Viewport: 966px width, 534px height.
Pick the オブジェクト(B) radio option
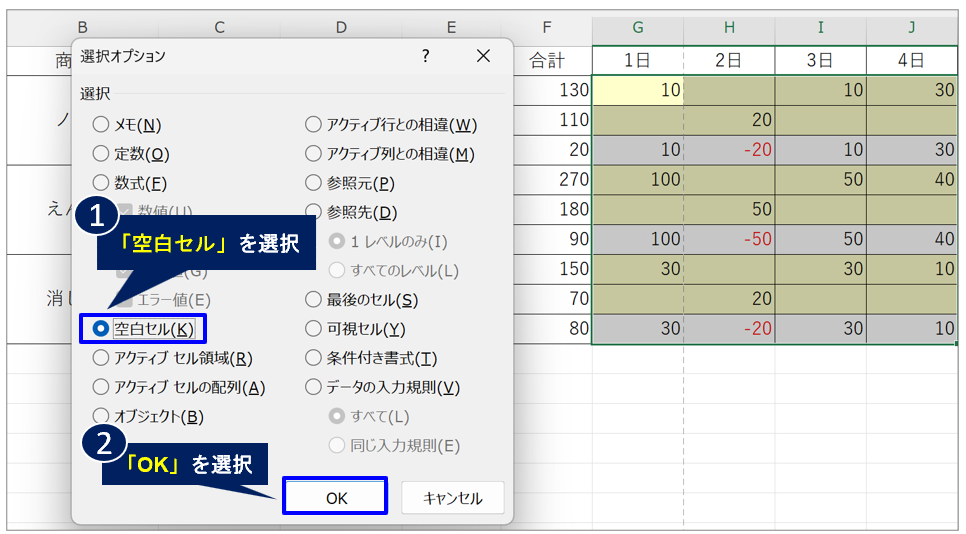coord(101,416)
